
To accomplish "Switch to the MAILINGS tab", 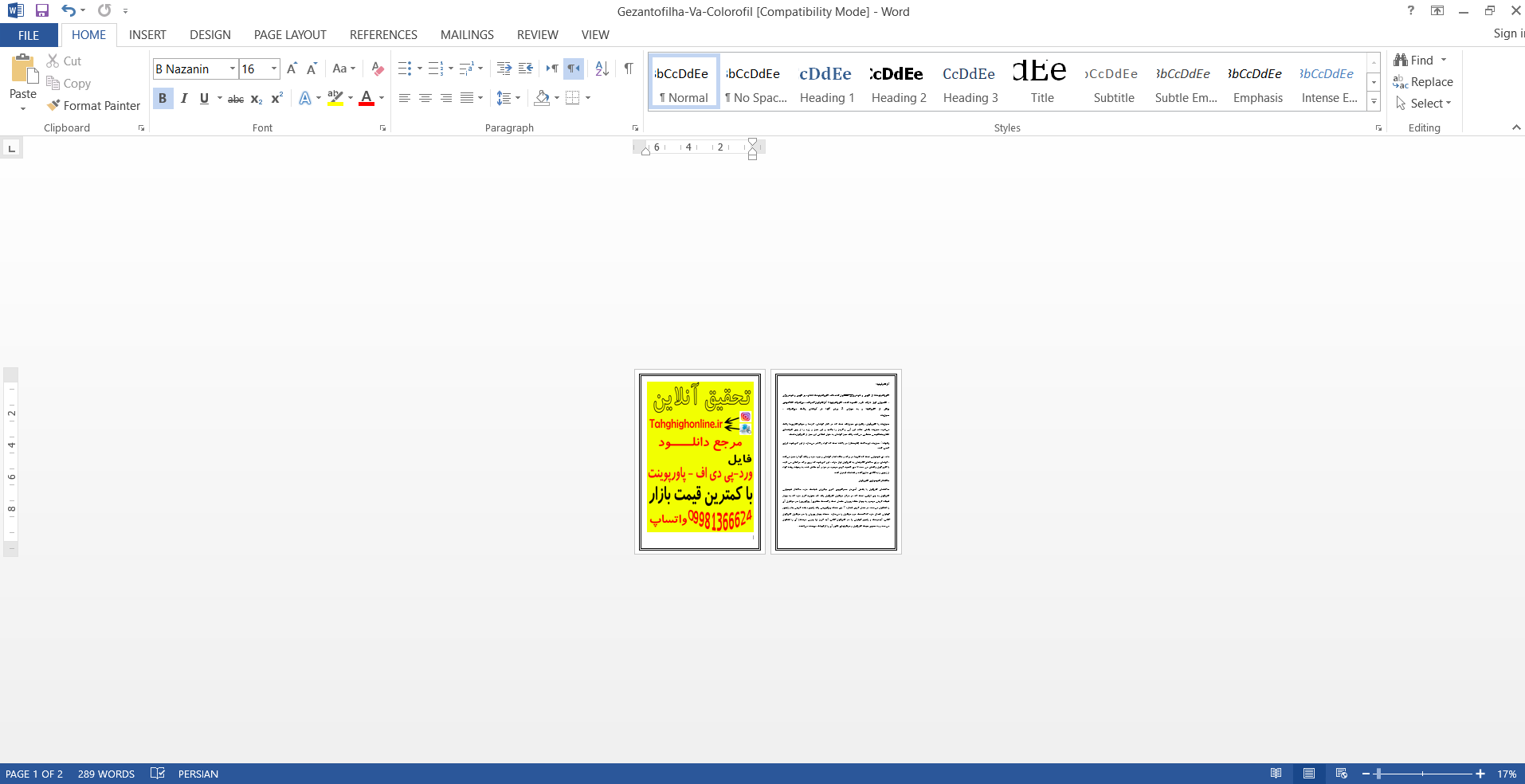I will pyautogui.click(x=467, y=35).
